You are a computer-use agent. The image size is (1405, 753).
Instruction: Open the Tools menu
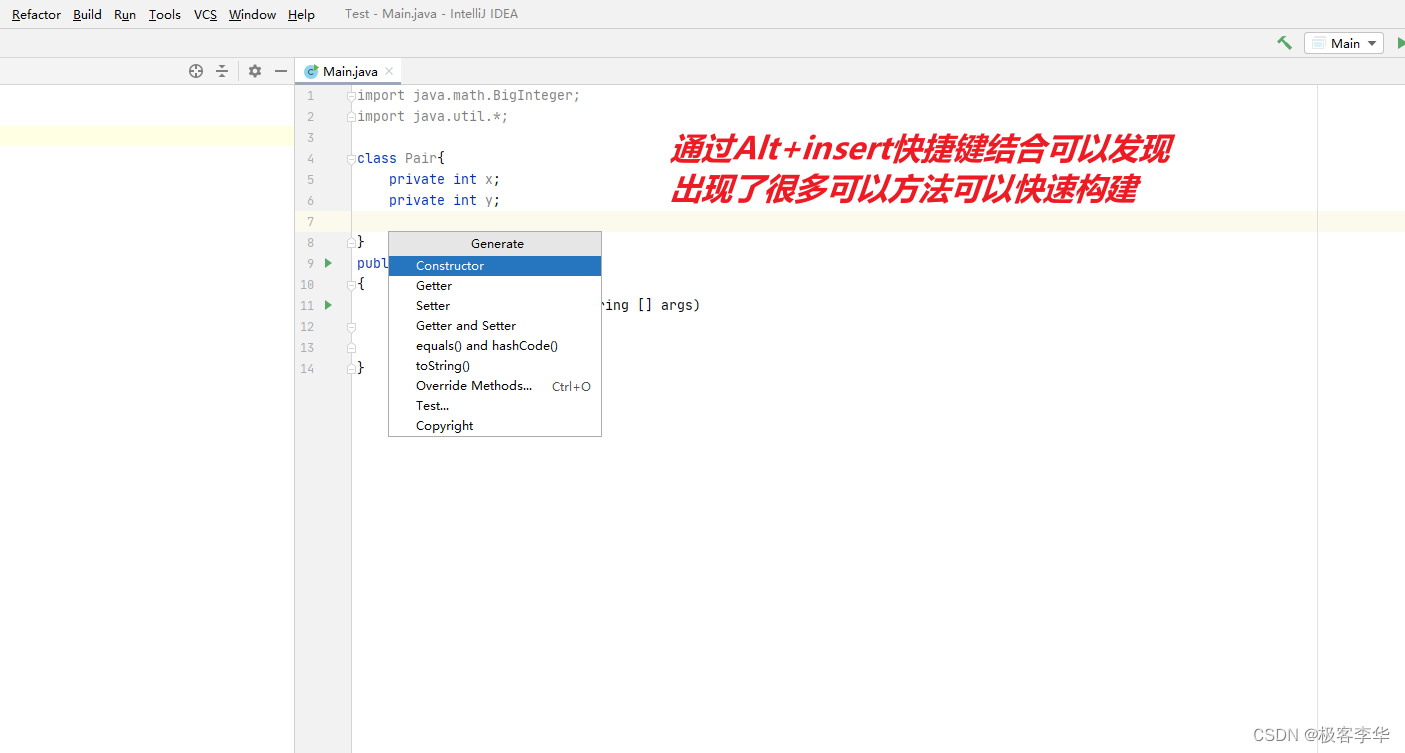click(x=165, y=14)
